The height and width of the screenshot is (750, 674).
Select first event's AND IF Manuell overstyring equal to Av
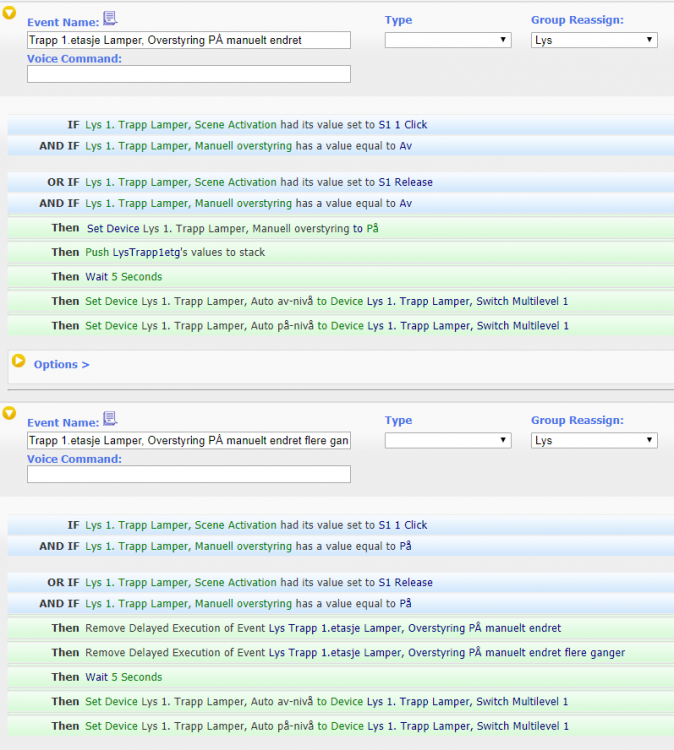pos(341,146)
